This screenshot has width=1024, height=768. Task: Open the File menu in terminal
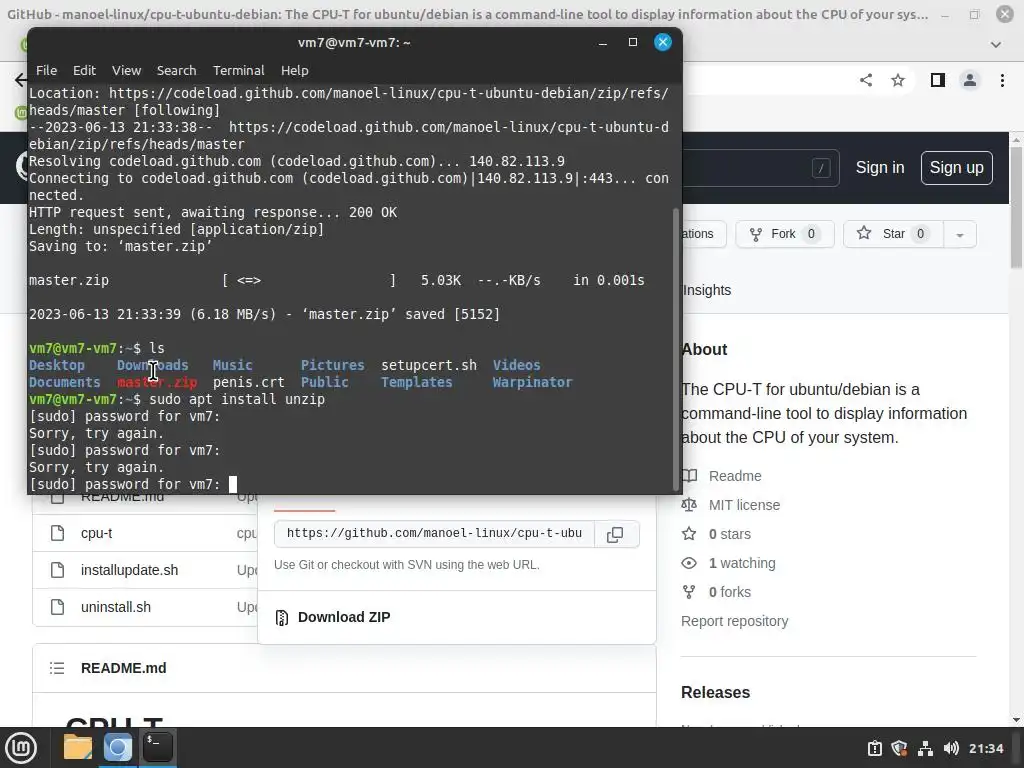pos(46,71)
